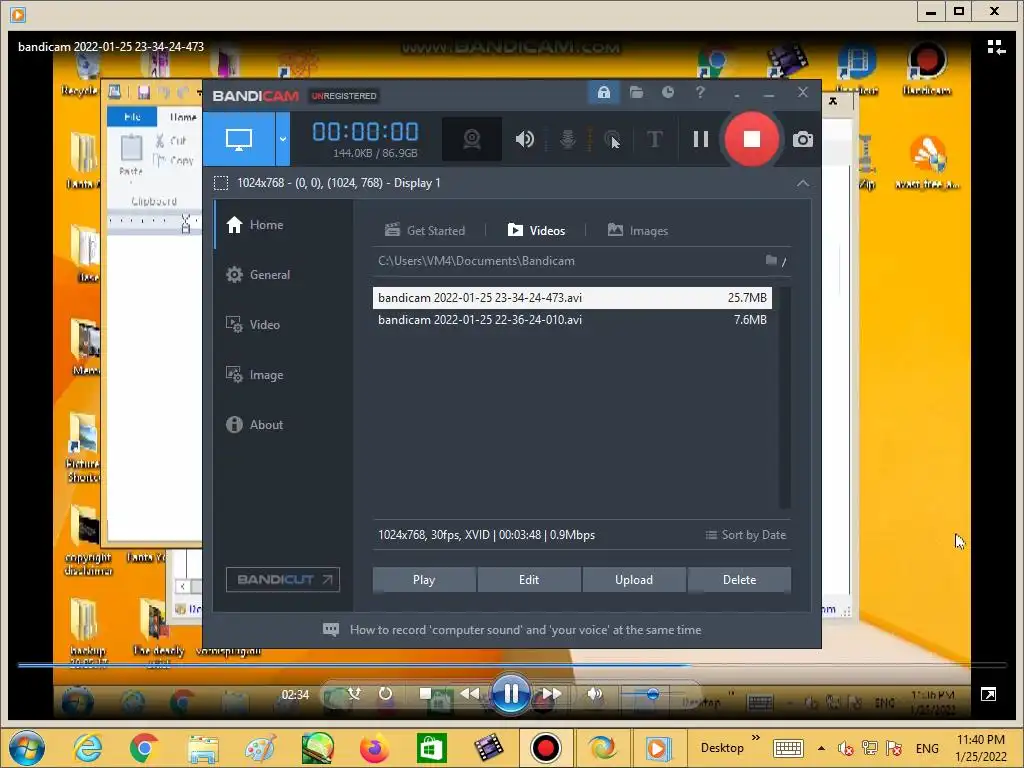Take a screenshot with camera icon

point(803,139)
